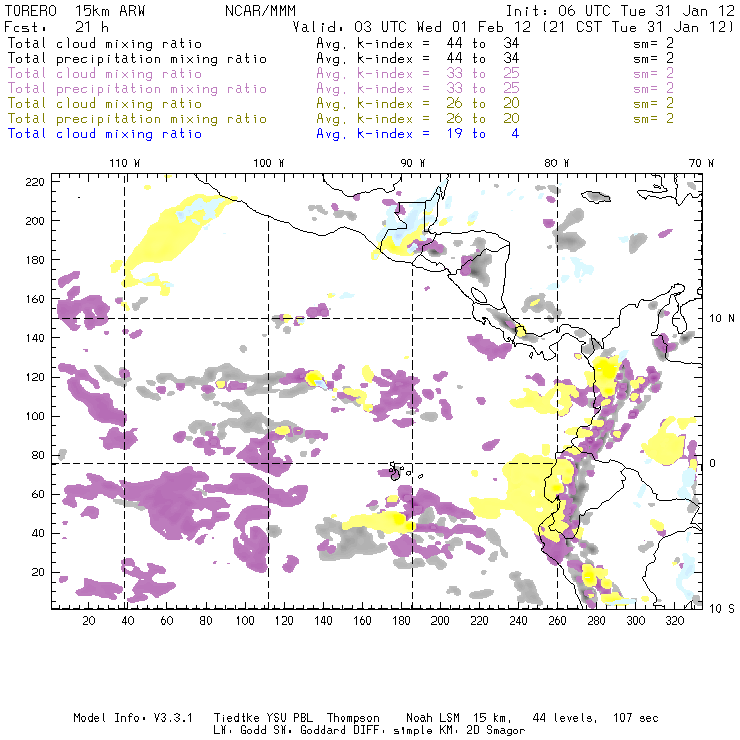The width and height of the screenshot is (740, 740).
Task: Click the '90 W' longitude label
Action: [x=413, y=163]
